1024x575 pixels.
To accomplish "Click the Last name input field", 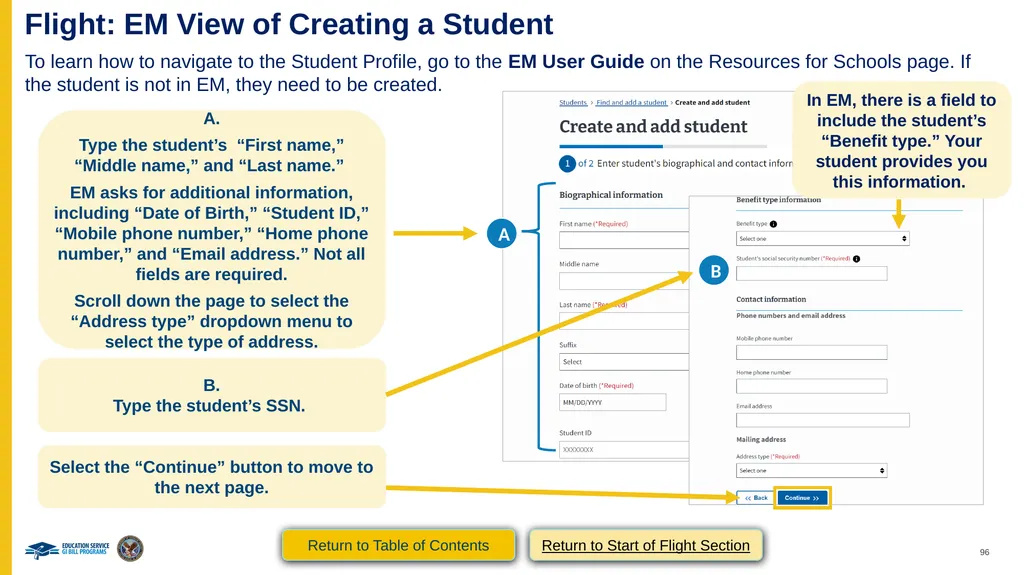I will (624, 321).
